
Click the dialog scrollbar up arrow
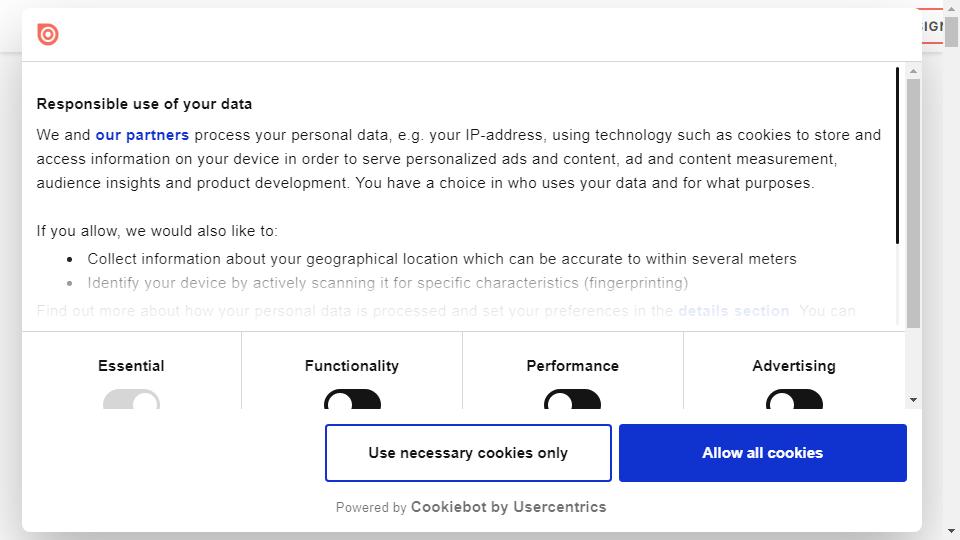(913, 71)
